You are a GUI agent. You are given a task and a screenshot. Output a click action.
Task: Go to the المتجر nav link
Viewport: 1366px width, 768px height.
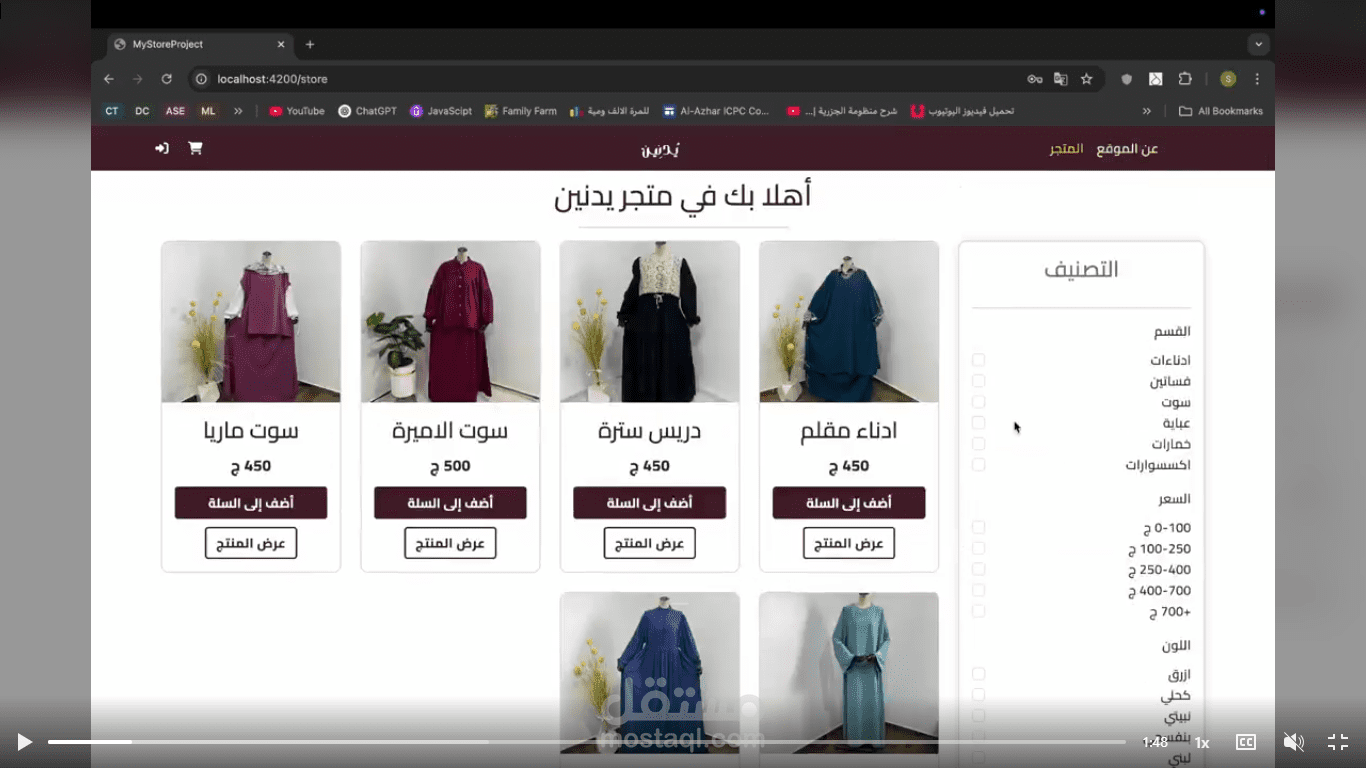(1066, 149)
